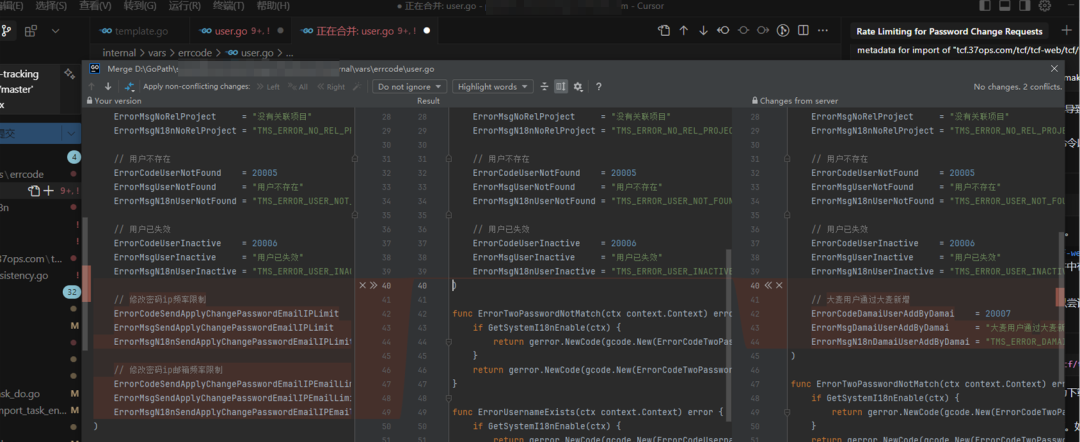Switch to the template.go tab
Screen dimensions: 1080x442
point(142,31)
